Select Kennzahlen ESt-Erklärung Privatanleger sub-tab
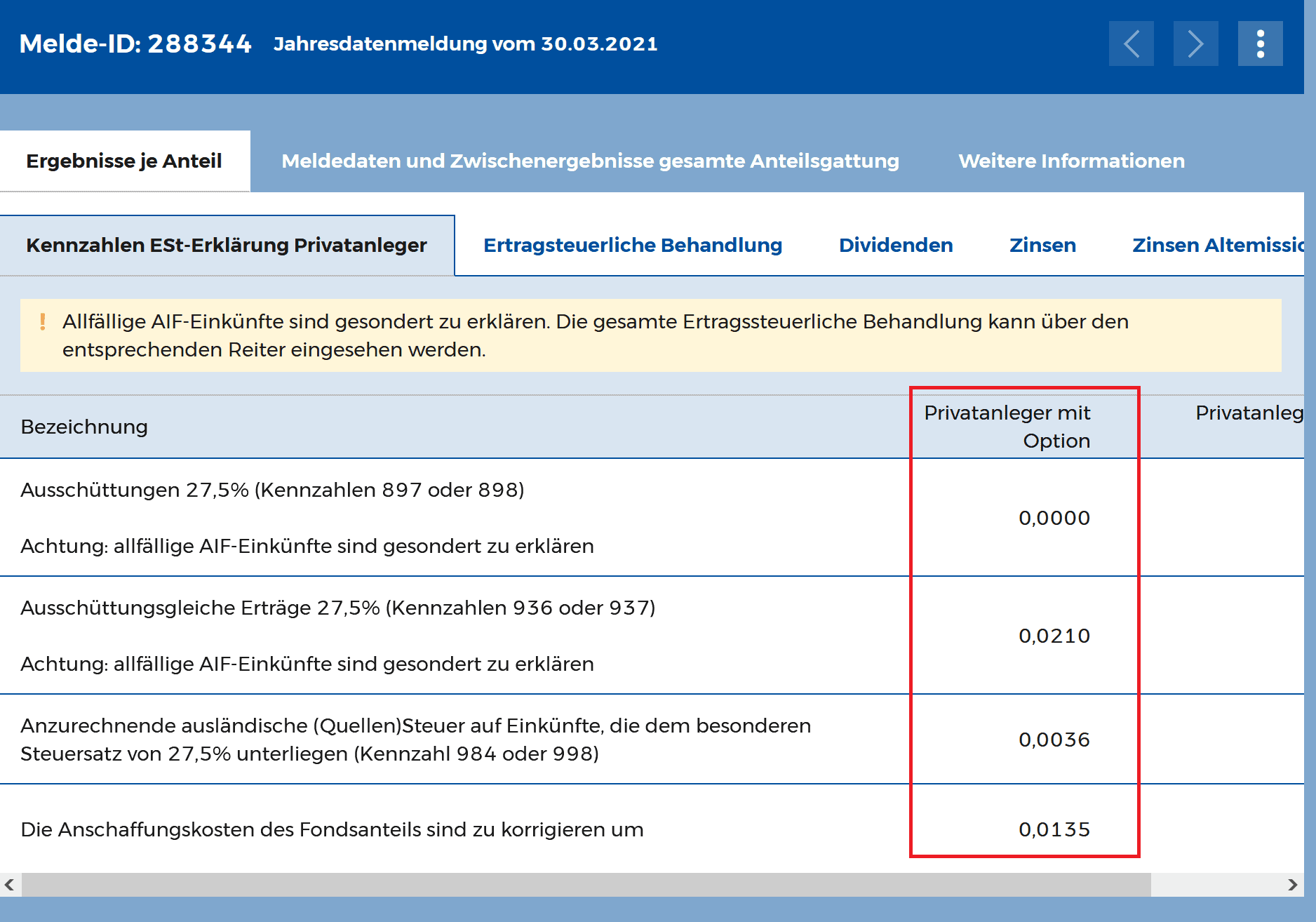The width and height of the screenshot is (1316, 922). tap(227, 246)
